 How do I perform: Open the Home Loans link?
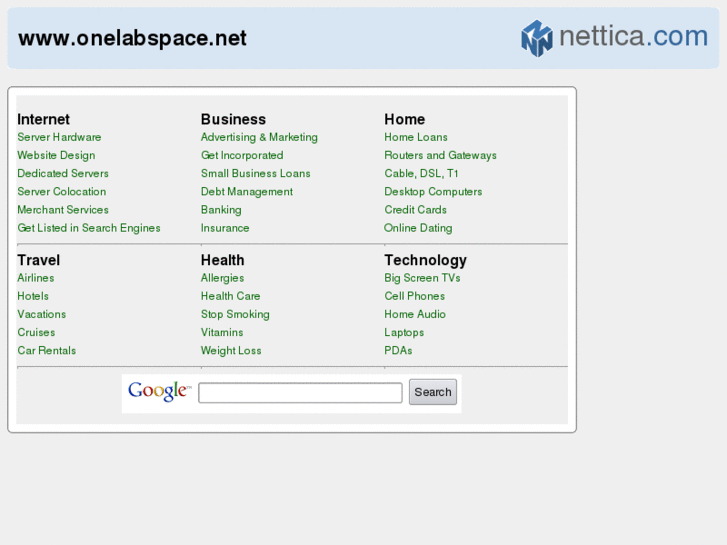[416, 137]
